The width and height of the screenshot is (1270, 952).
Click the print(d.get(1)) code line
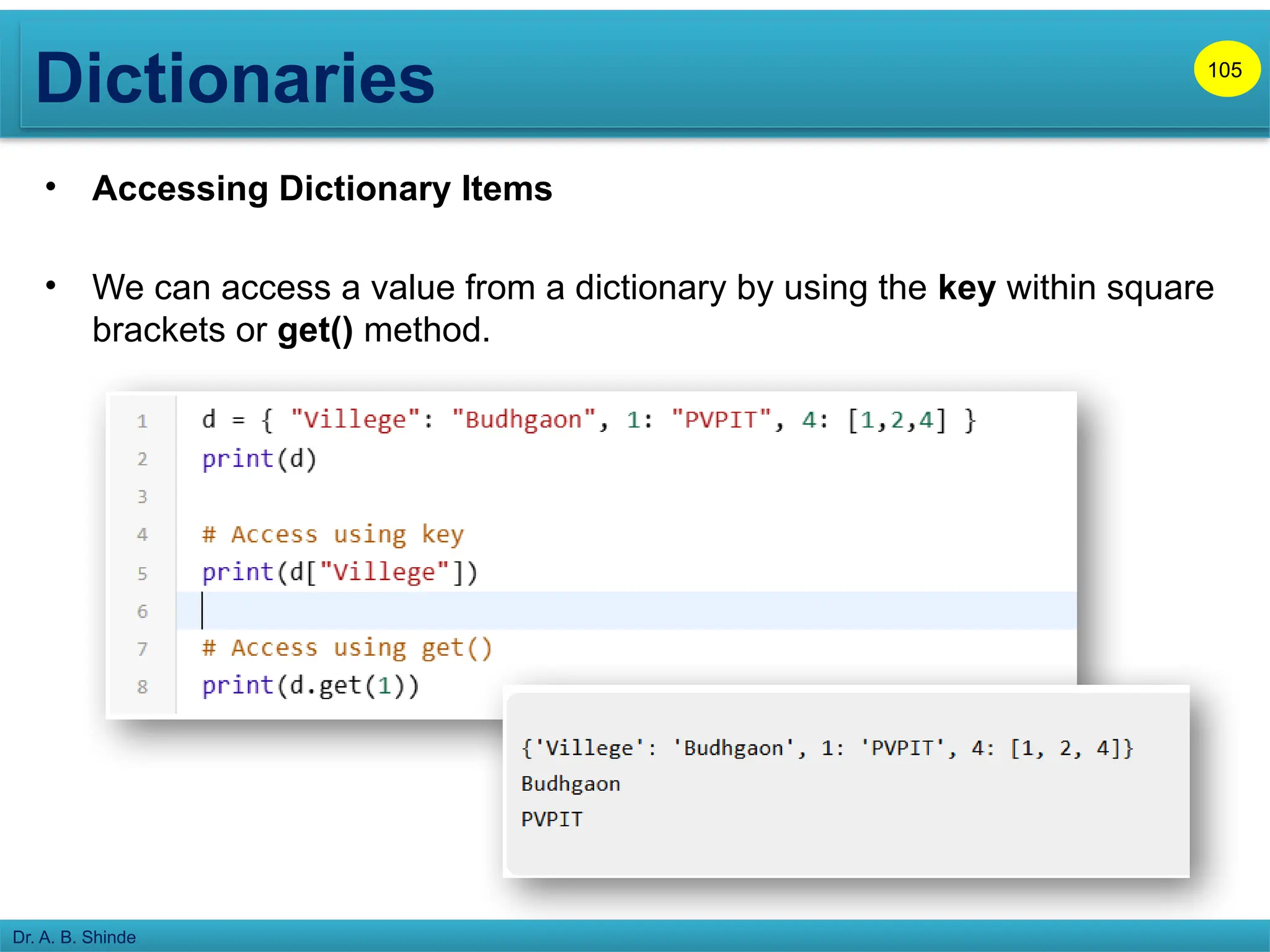[x=311, y=686]
